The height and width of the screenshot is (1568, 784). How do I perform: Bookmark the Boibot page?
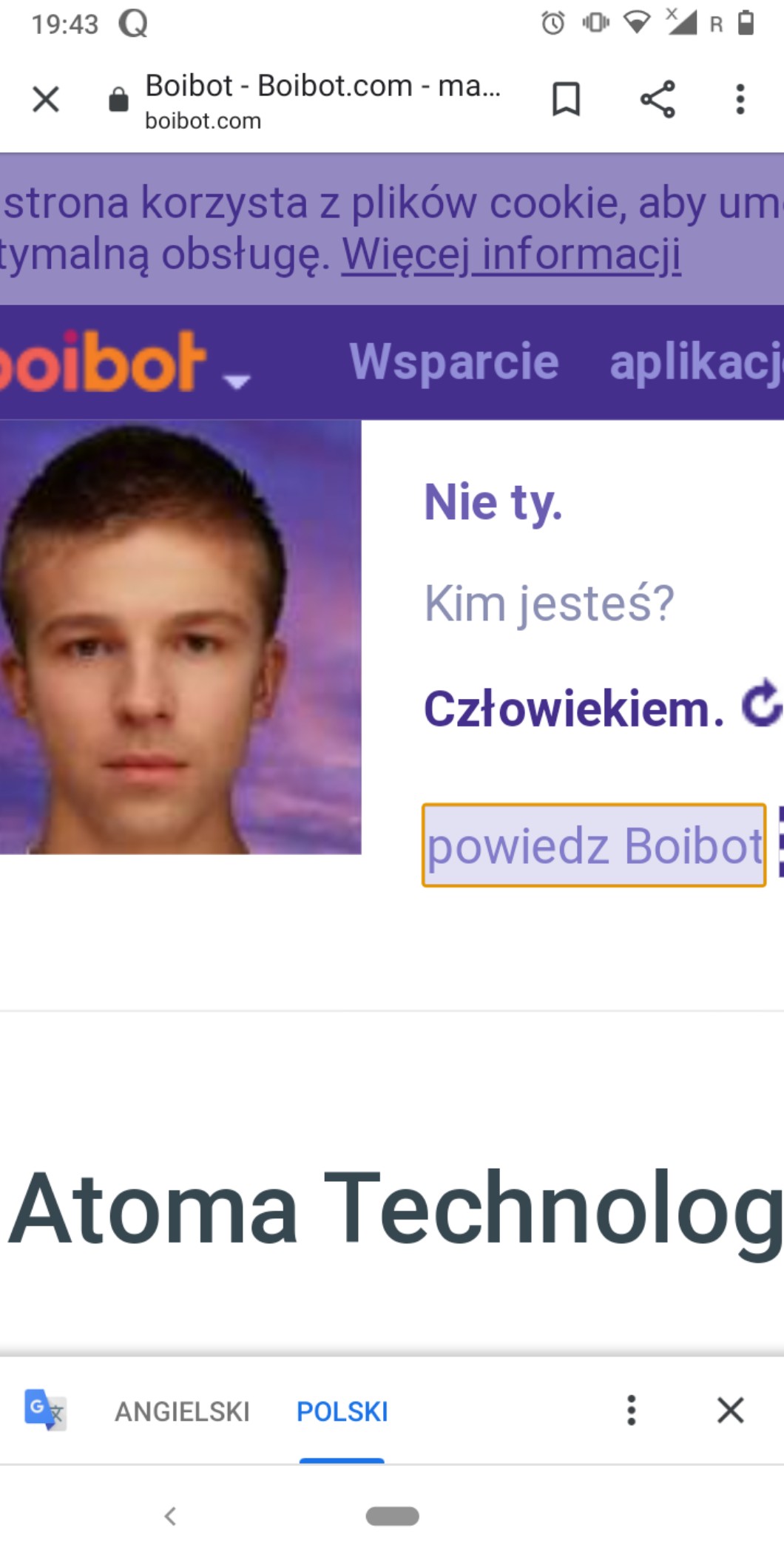click(567, 99)
